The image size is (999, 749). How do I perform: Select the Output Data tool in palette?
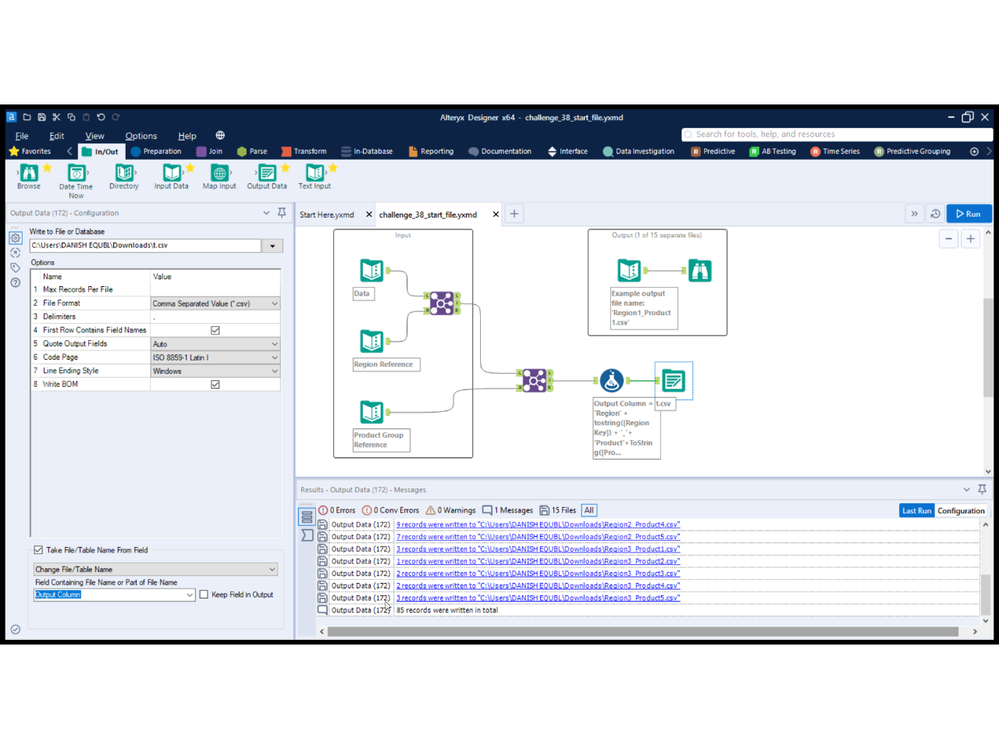(x=267, y=176)
